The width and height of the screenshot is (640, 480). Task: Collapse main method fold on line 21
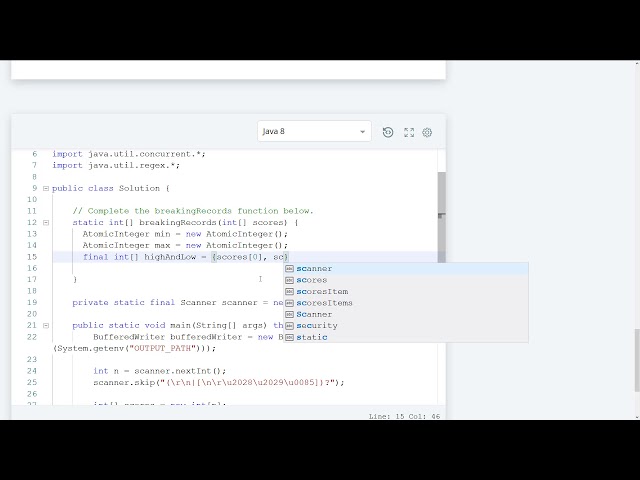(46, 325)
